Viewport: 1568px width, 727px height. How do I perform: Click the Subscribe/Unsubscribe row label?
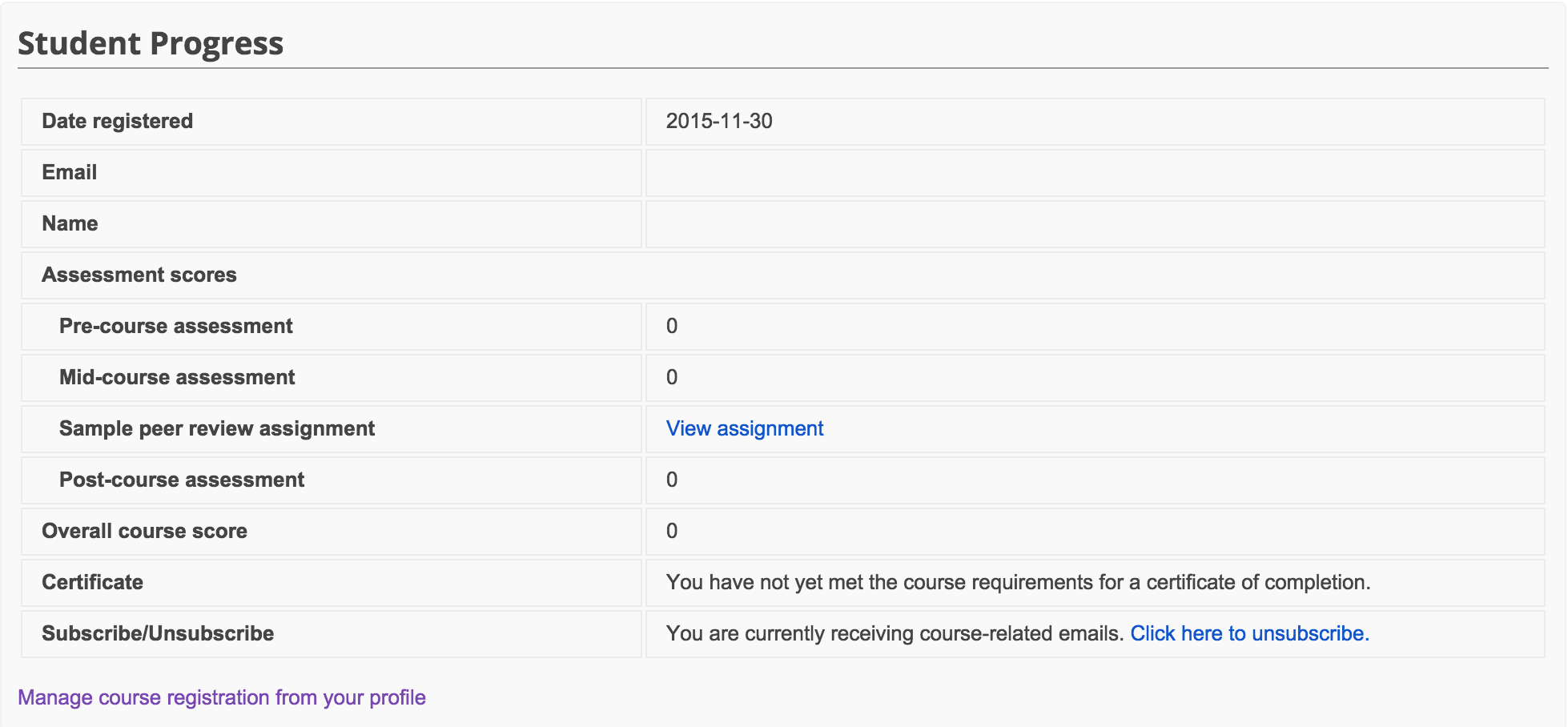(158, 634)
